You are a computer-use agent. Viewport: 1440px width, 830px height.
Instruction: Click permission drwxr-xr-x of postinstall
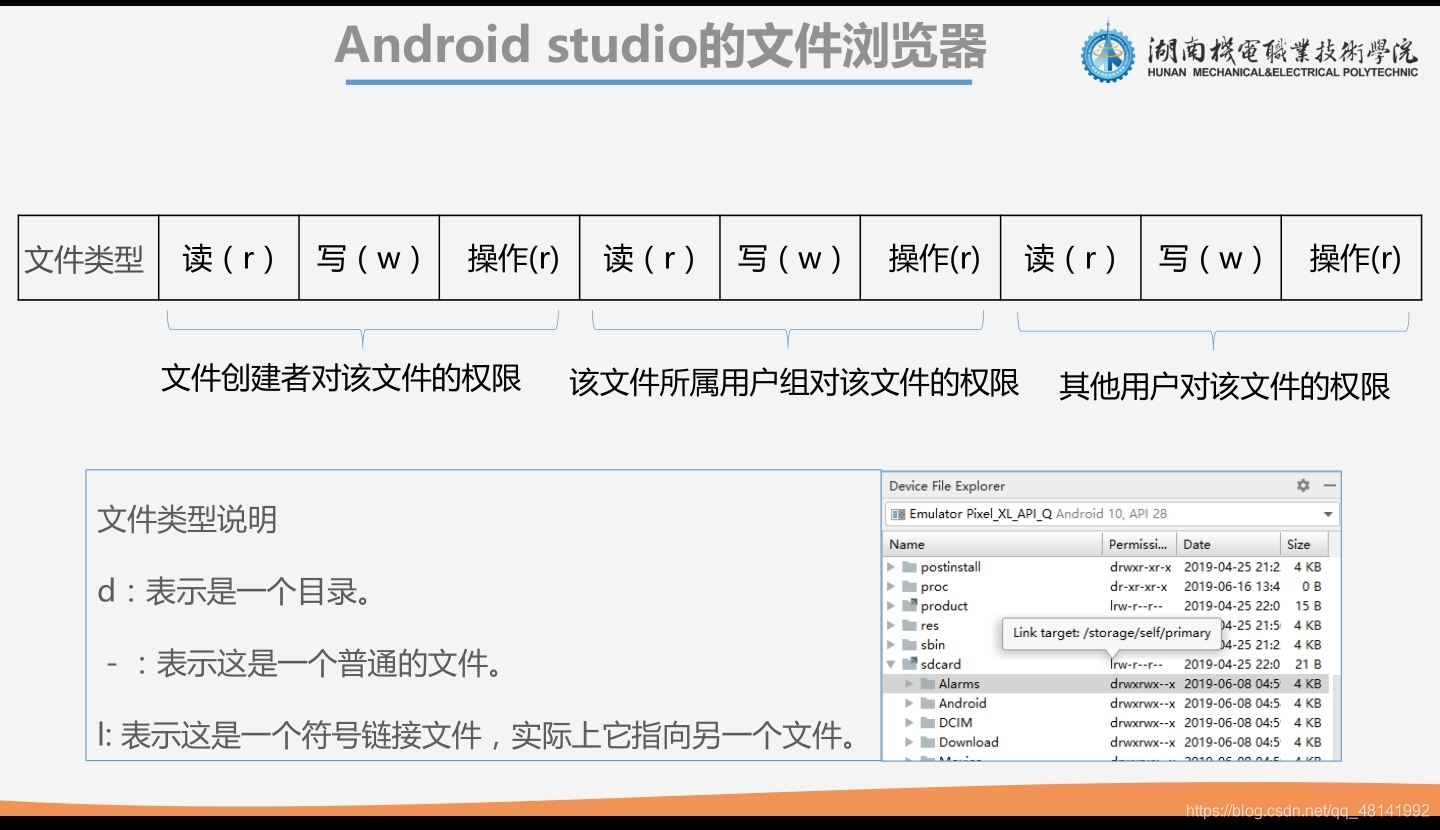pos(1140,567)
